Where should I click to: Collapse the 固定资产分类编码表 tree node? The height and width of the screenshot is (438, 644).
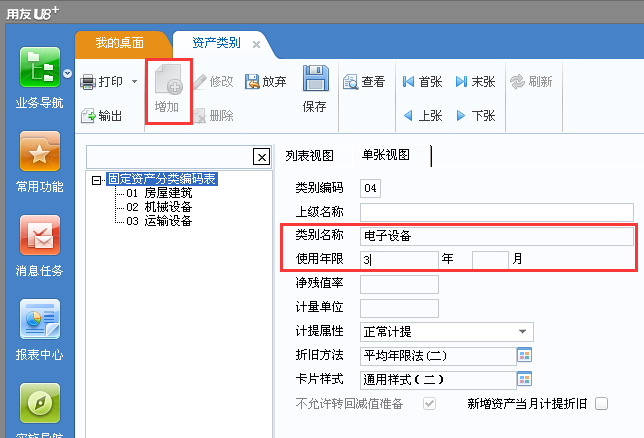tap(97, 180)
